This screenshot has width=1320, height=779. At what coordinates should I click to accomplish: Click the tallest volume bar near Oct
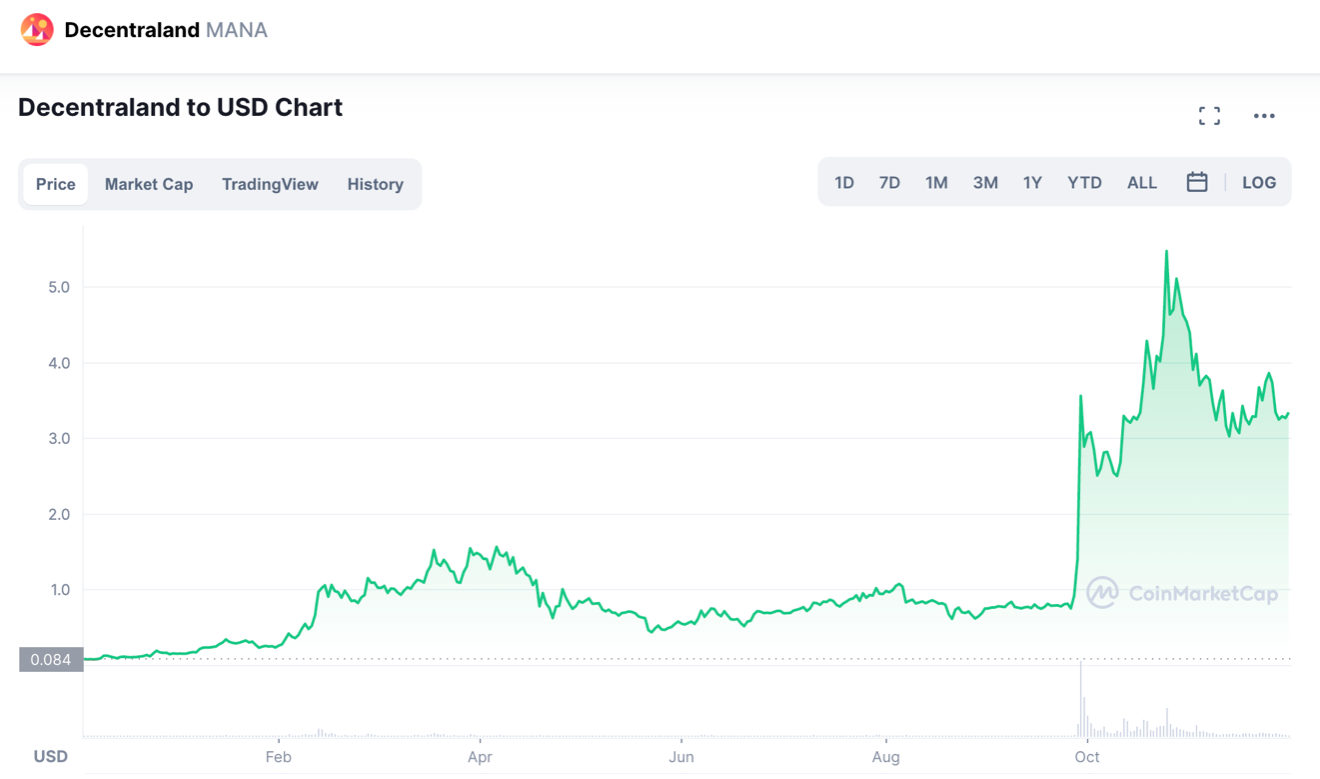[x=1081, y=700]
